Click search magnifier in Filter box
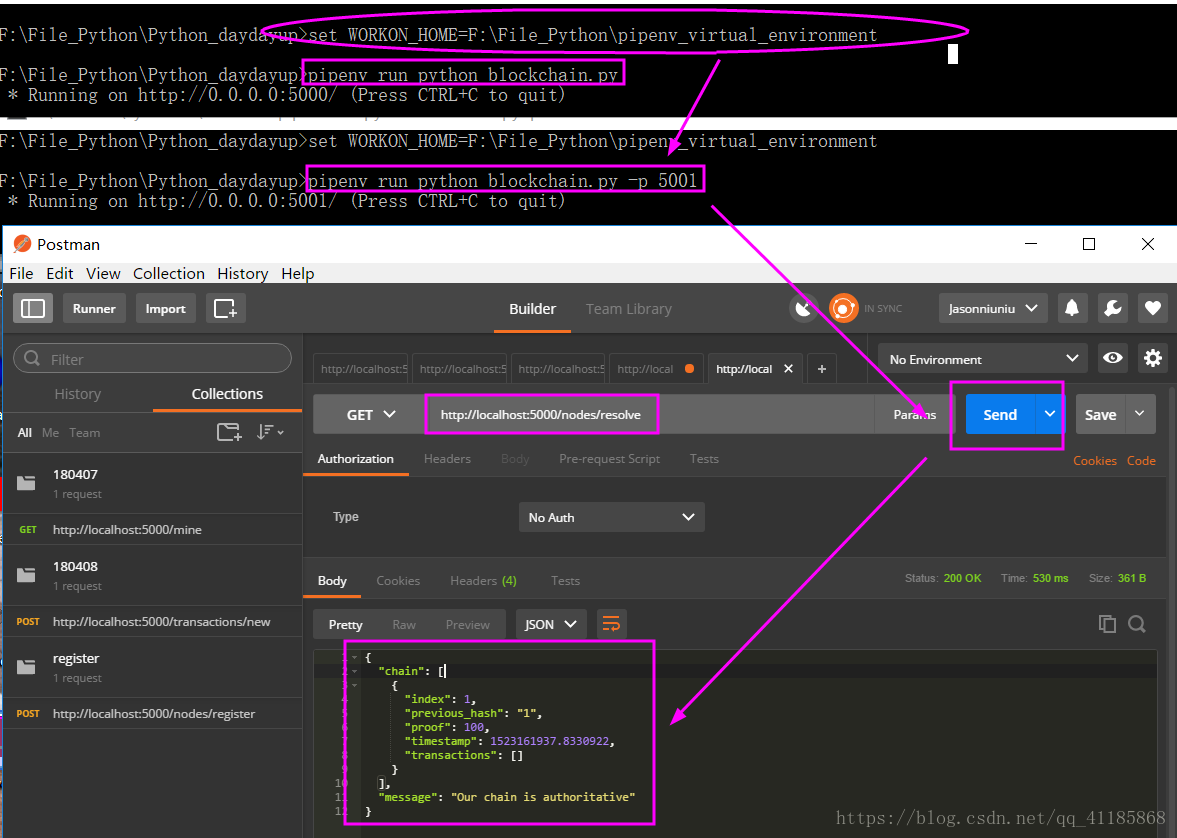This screenshot has height=838, width=1177. coord(32,359)
